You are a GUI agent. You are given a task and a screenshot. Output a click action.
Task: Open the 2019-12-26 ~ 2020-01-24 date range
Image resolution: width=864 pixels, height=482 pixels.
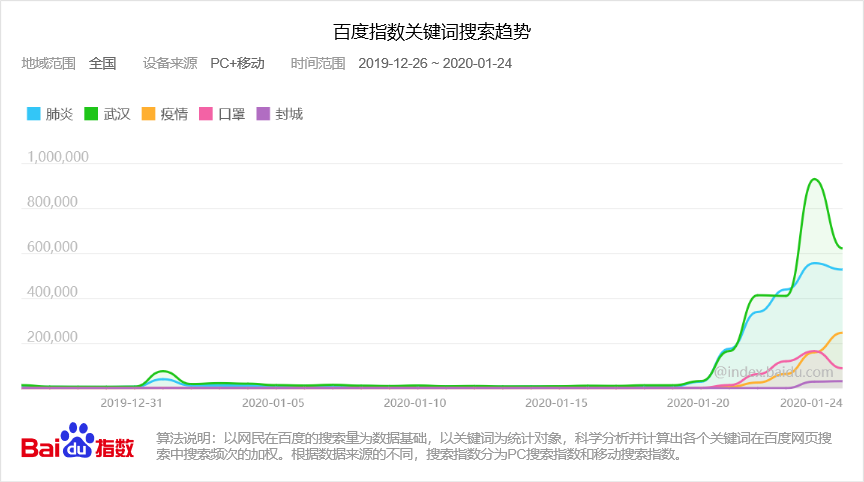pyautogui.click(x=435, y=63)
